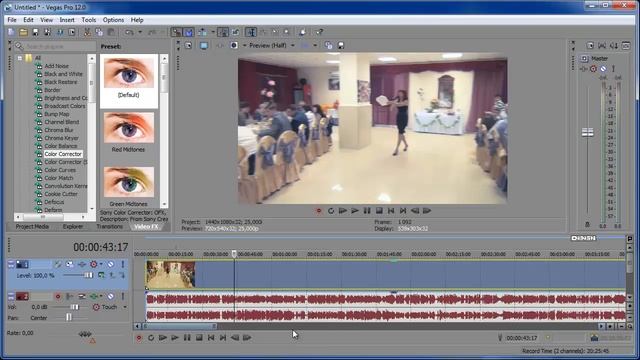The width and height of the screenshot is (640, 360).
Task: Select Add Noise in the plug-in list
Action: click(56, 66)
